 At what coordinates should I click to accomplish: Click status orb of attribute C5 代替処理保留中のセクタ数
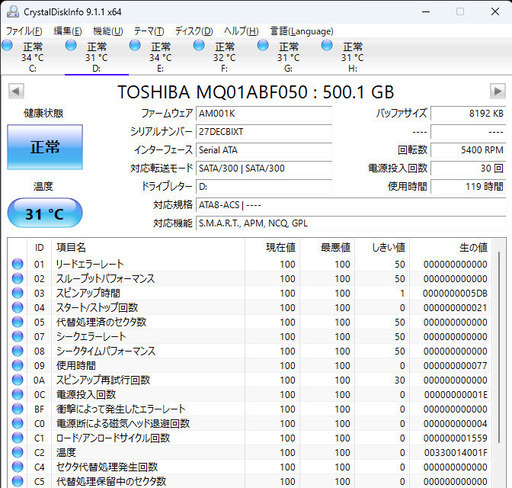click(18, 481)
